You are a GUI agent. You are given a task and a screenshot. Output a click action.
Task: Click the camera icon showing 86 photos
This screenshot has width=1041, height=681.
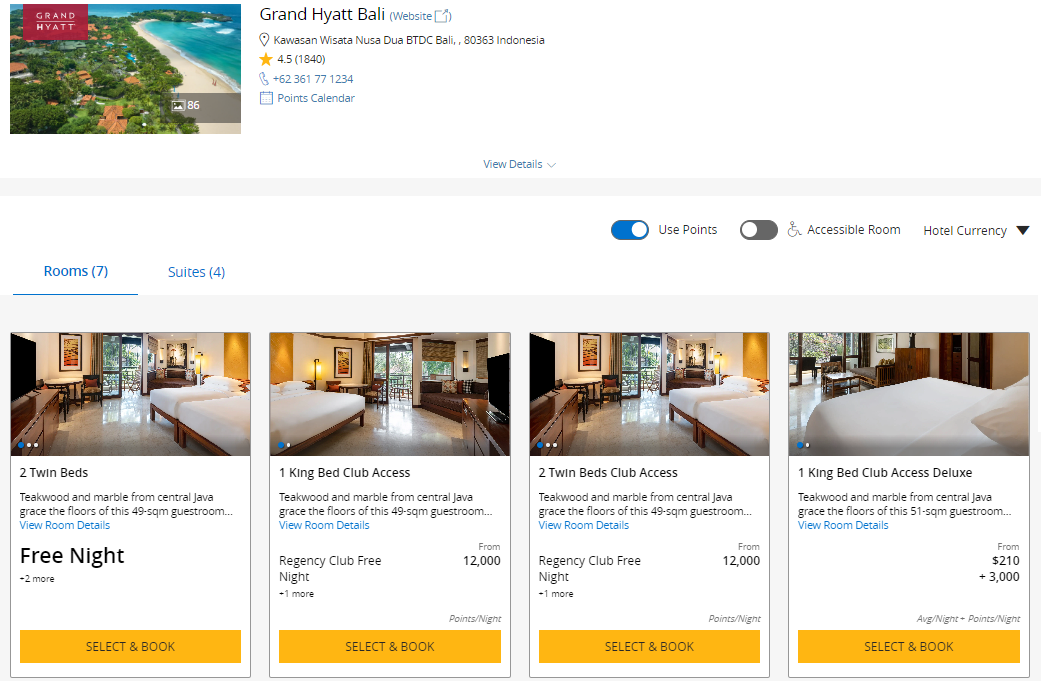point(181,105)
